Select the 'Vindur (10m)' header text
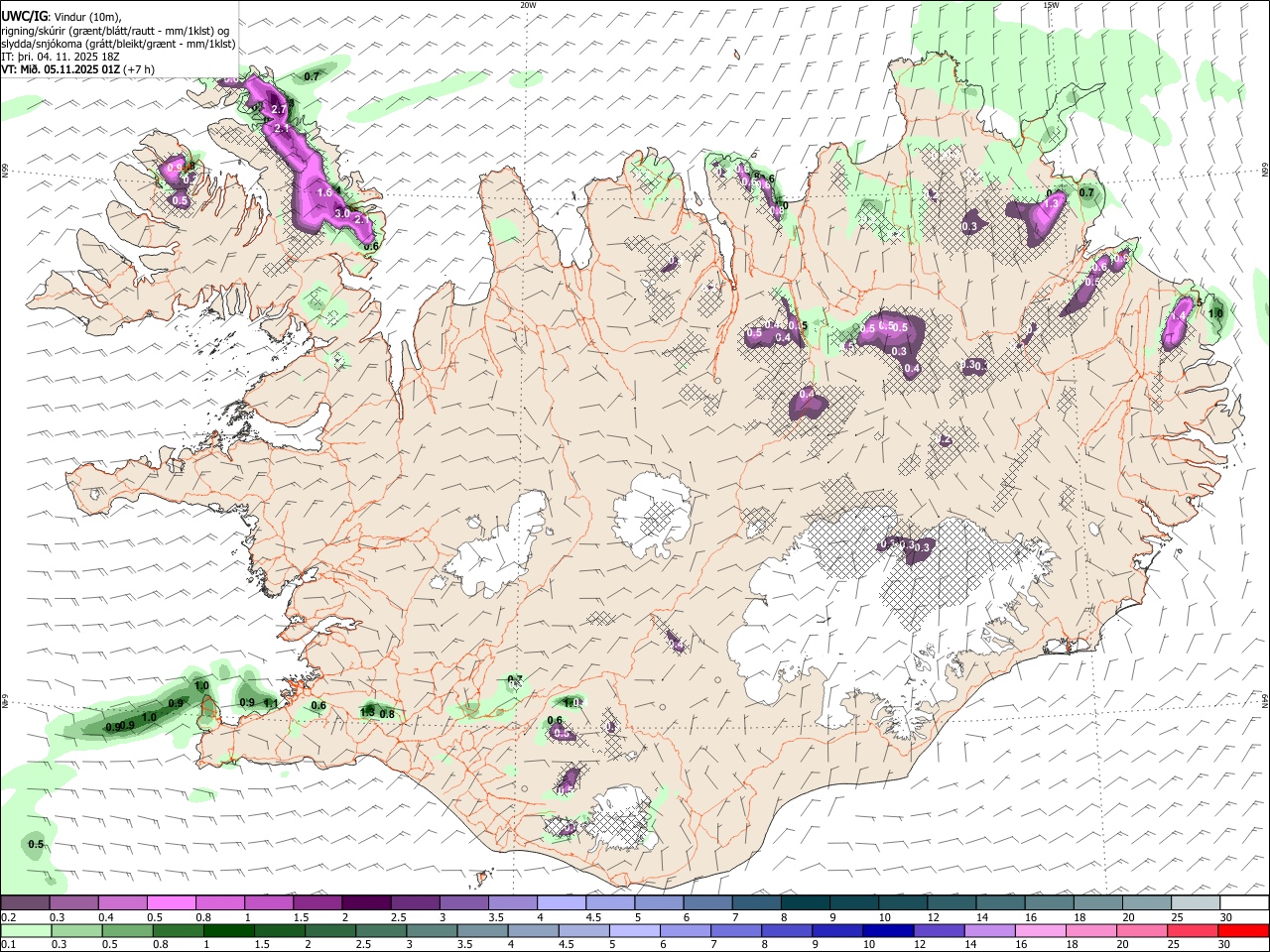 (x=88, y=17)
